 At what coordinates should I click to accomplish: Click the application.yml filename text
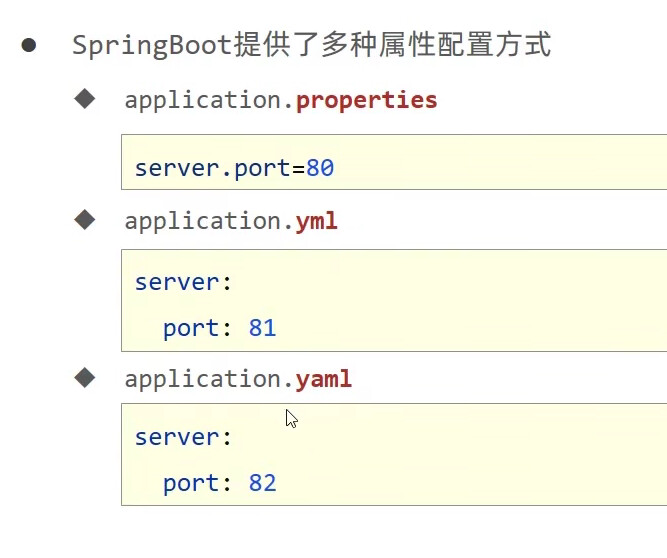tap(231, 222)
